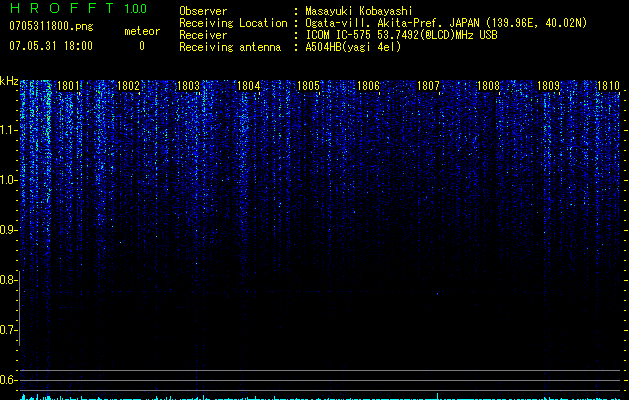Click the Observer label

[x=203, y=11]
